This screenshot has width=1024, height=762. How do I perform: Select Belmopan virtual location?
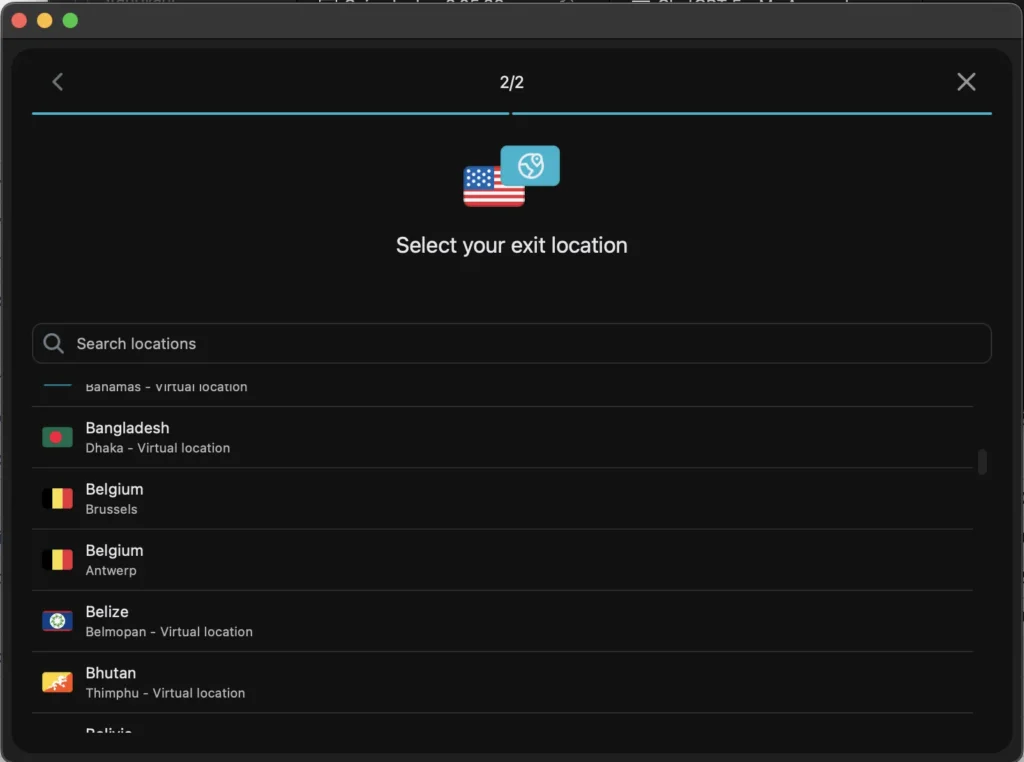pos(500,621)
